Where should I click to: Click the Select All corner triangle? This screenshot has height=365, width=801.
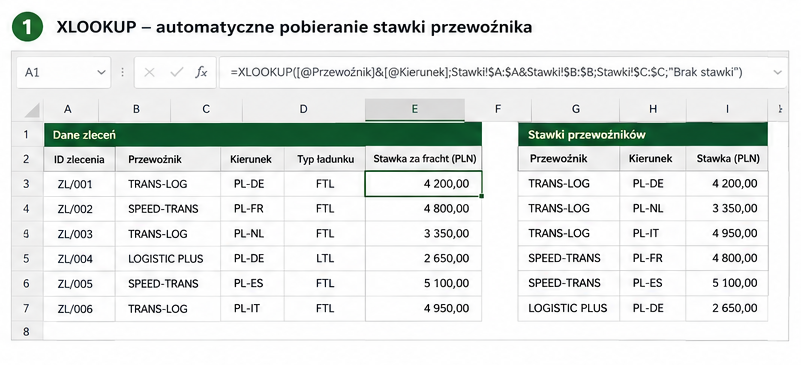click(32, 110)
